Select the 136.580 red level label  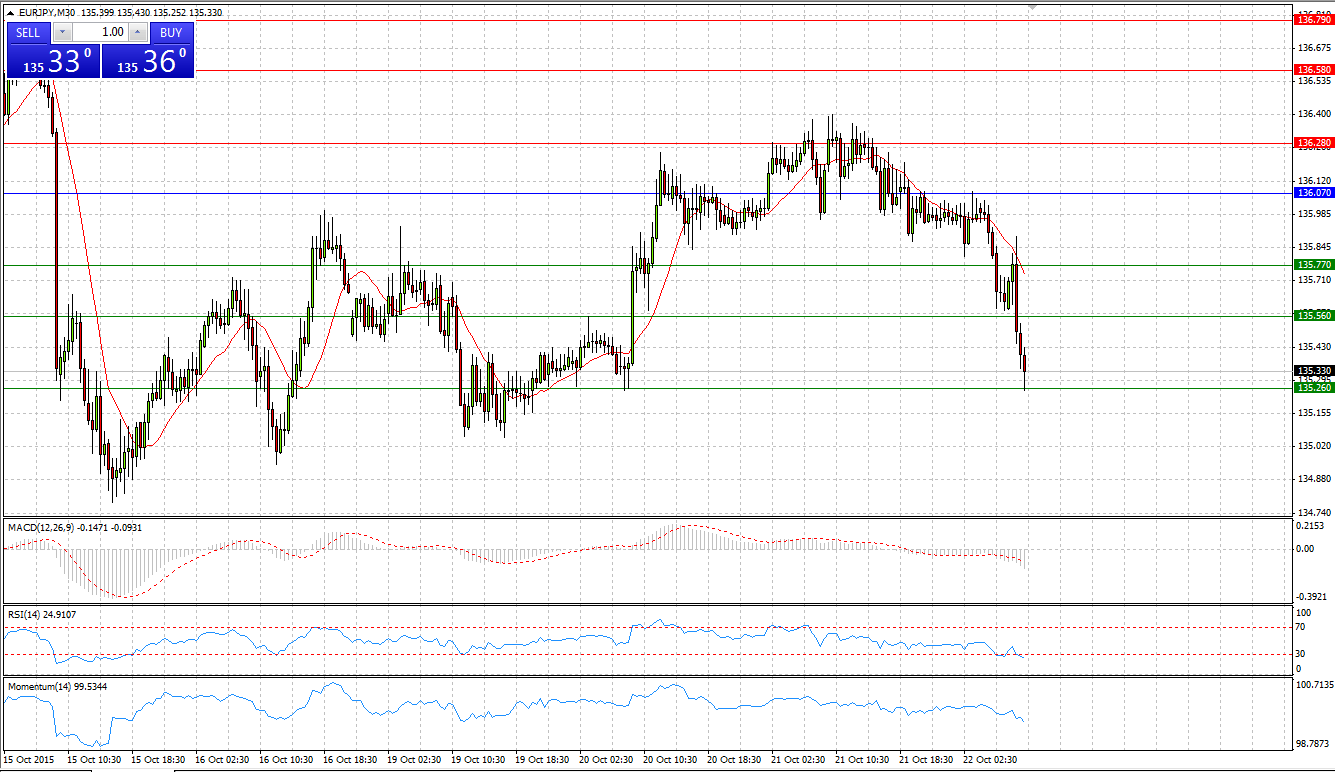pyautogui.click(x=1314, y=70)
